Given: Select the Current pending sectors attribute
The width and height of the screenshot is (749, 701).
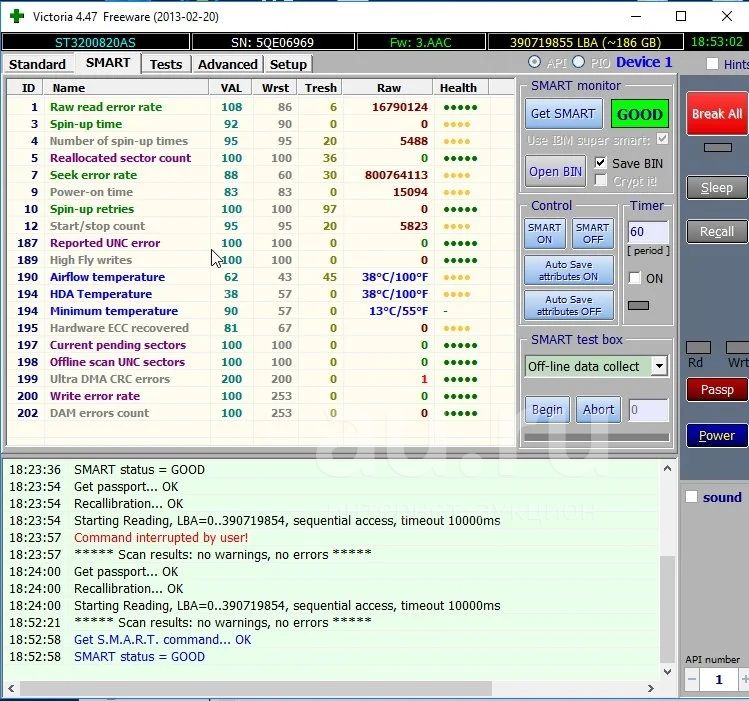Looking at the screenshot, I should tap(260, 345).
